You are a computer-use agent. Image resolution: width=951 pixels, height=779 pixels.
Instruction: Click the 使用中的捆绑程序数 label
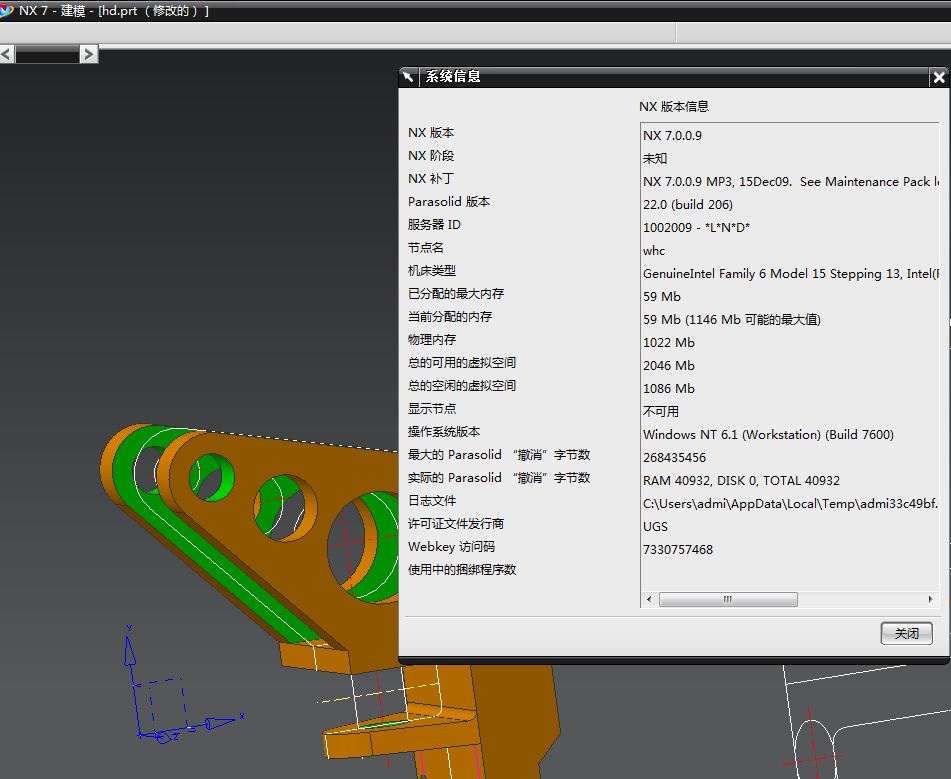[462, 570]
